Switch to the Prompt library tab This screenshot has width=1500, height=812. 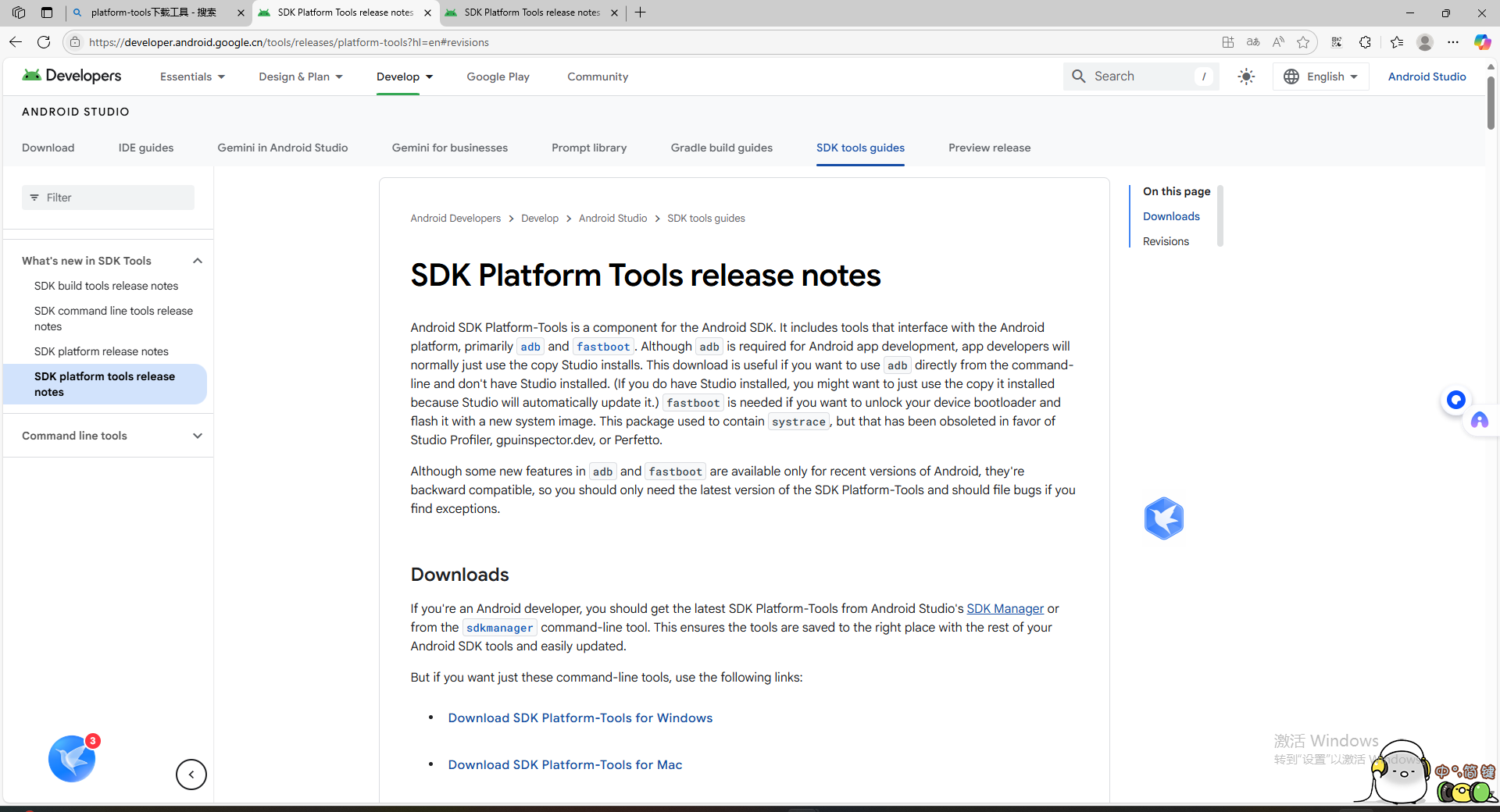[x=589, y=148]
